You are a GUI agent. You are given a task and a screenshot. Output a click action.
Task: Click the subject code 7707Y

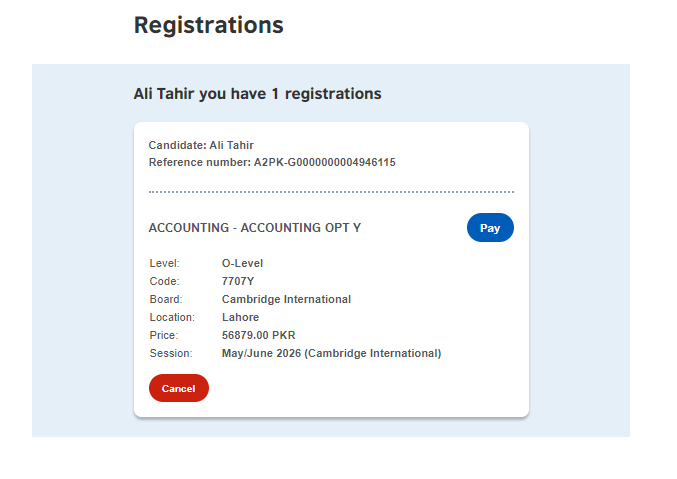pyautogui.click(x=238, y=282)
